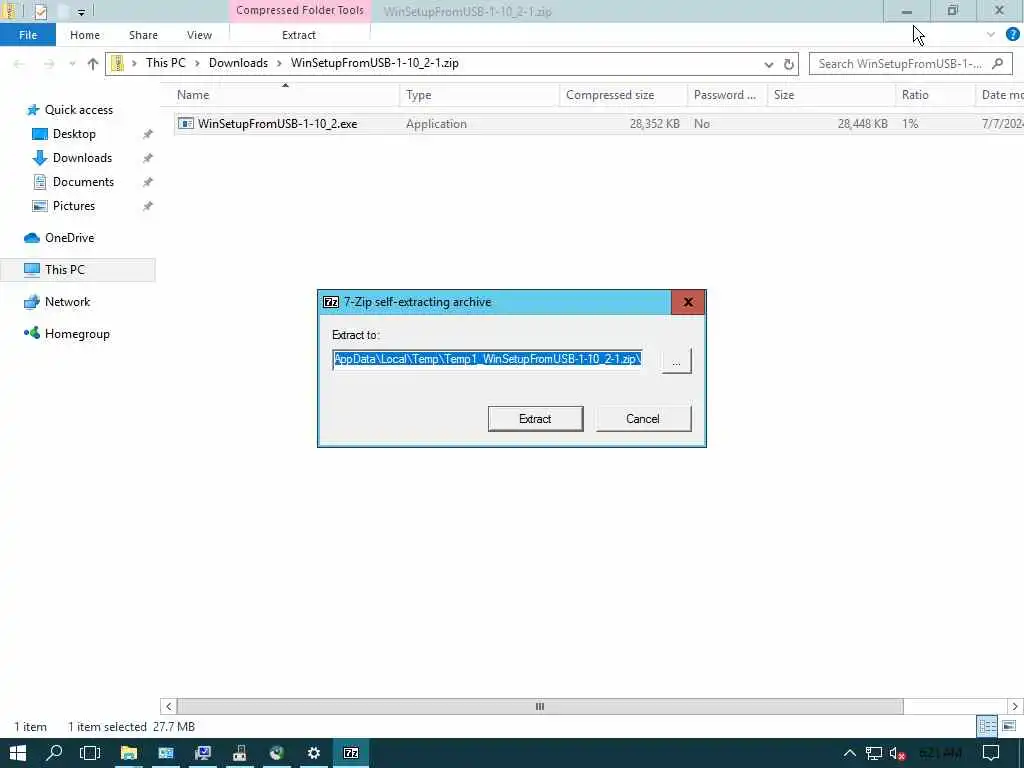Open Homegroup in the navigation pane
Viewport: 1024px width, 768px height.
(x=77, y=334)
